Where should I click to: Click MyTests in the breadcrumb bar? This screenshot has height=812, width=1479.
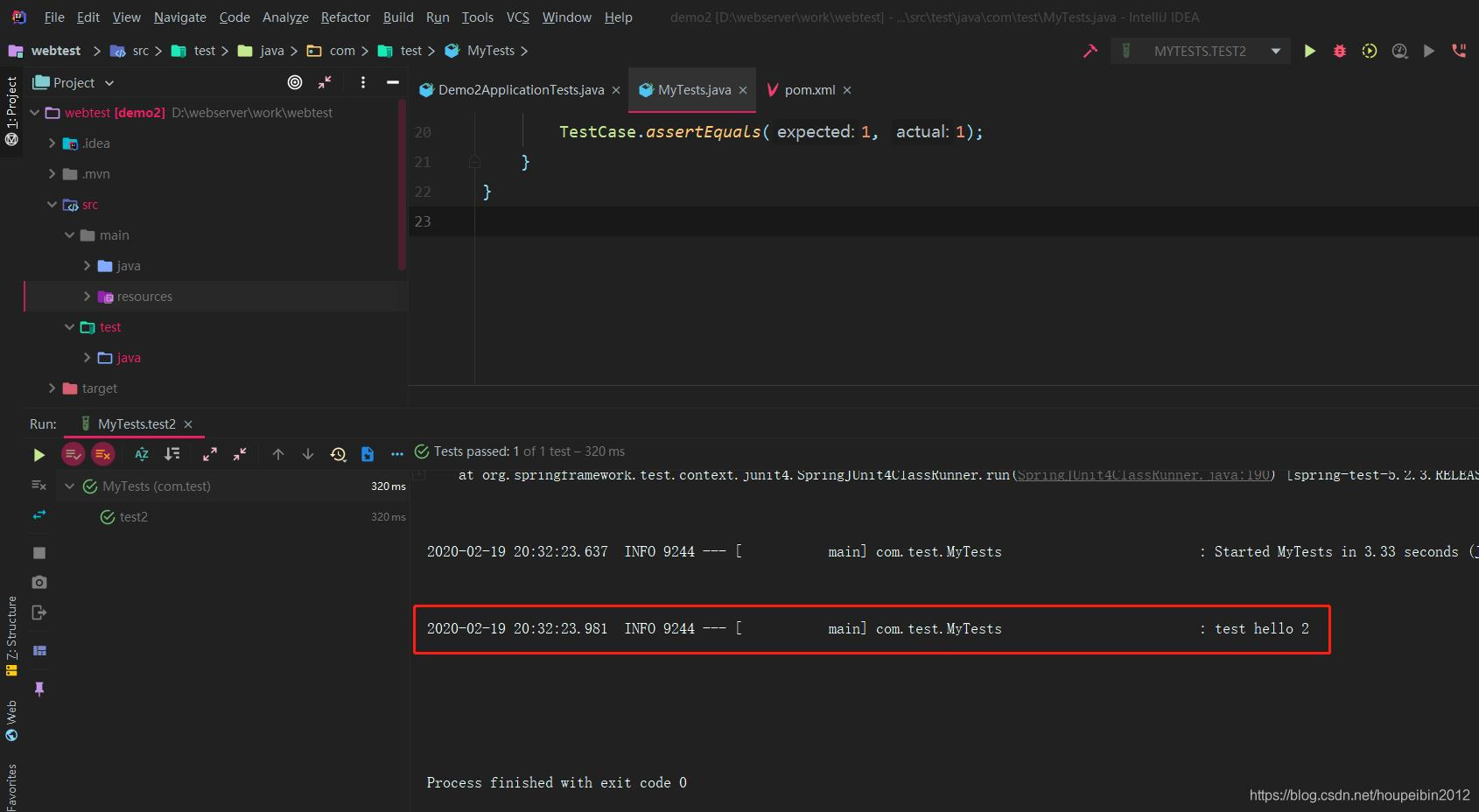pos(480,51)
